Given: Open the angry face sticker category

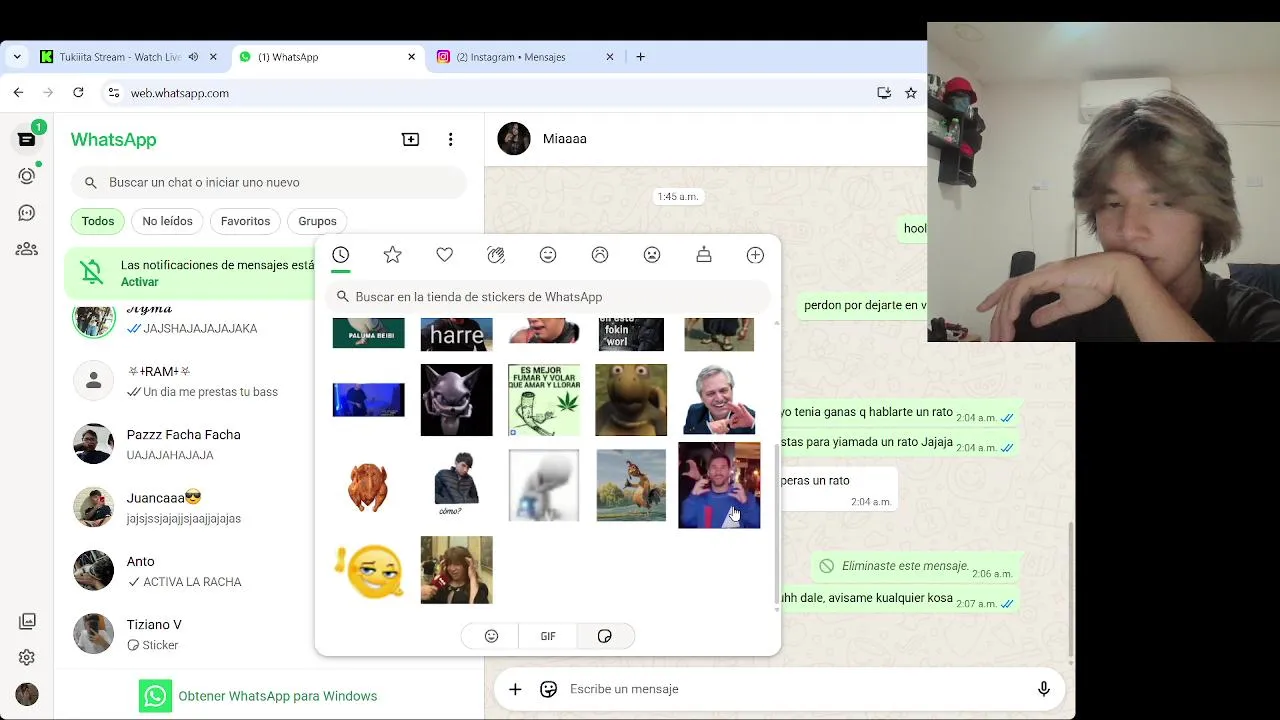Looking at the screenshot, I should coord(652,255).
